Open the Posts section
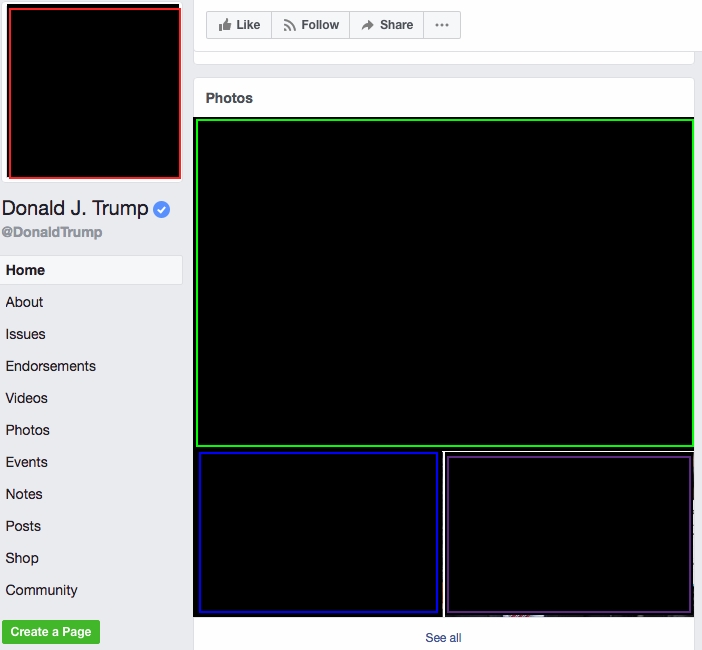702x650 pixels. tap(23, 526)
